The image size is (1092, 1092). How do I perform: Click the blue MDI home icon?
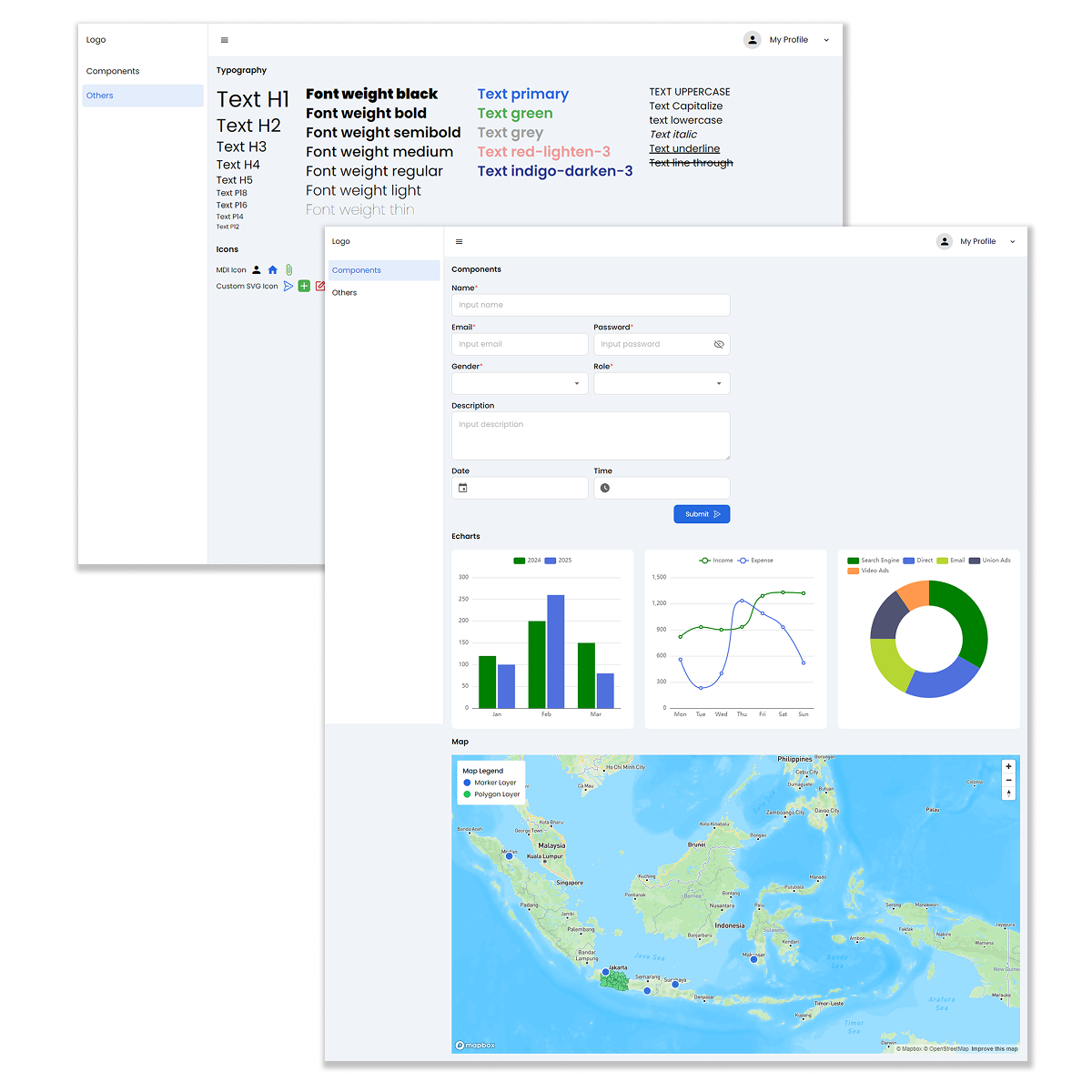click(x=272, y=270)
